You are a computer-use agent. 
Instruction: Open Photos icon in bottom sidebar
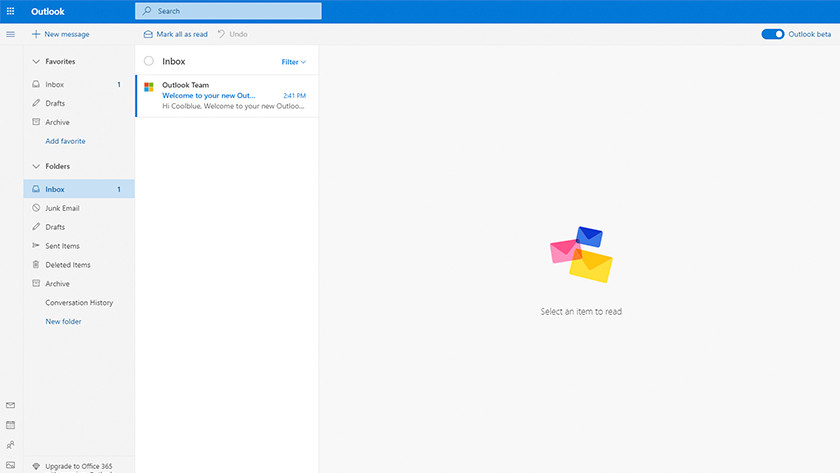point(11,465)
